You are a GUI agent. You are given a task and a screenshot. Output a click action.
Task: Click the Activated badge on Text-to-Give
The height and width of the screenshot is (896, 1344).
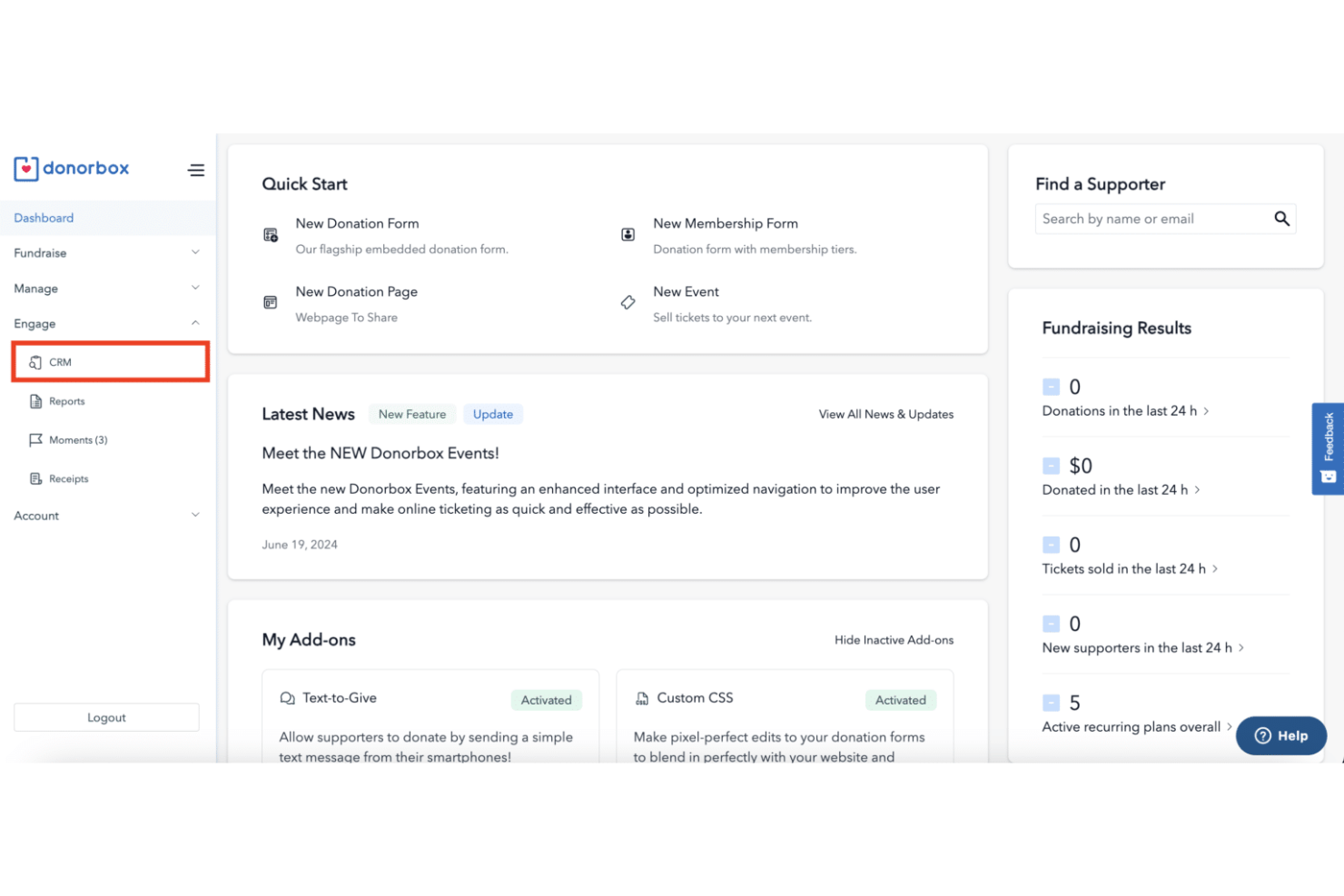[x=546, y=699]
